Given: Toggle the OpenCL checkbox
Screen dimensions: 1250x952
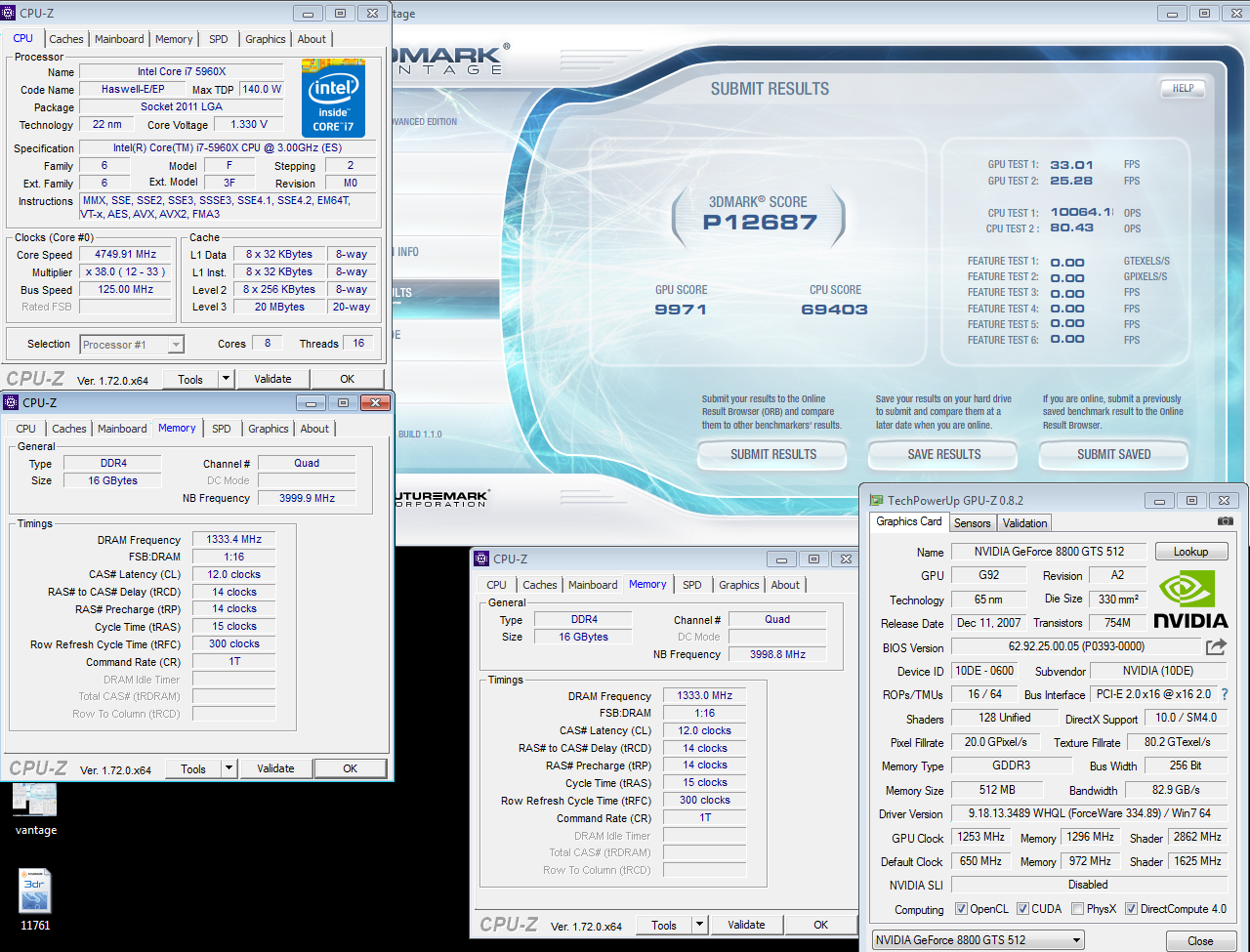Looking at the screenshot, I should click(961, 909).
